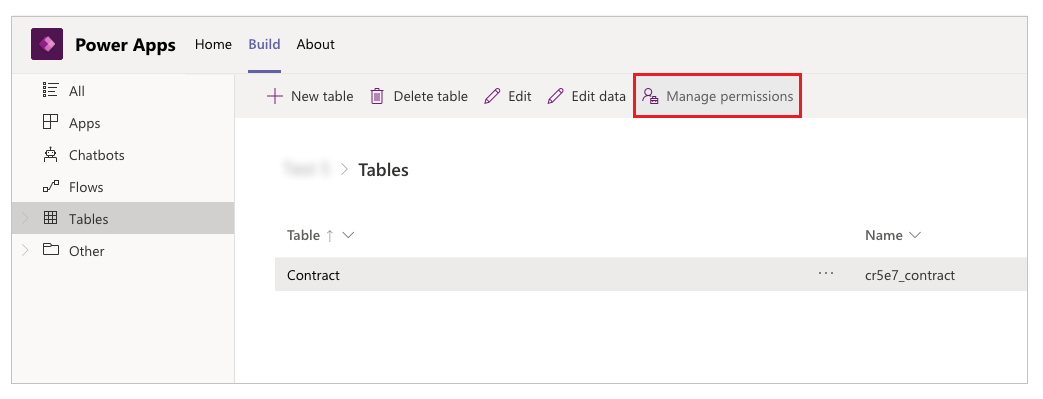Click the cr5e7_contract name cell
The width and height of the screenshot is (1043, 399).
[x=910, y=275]
